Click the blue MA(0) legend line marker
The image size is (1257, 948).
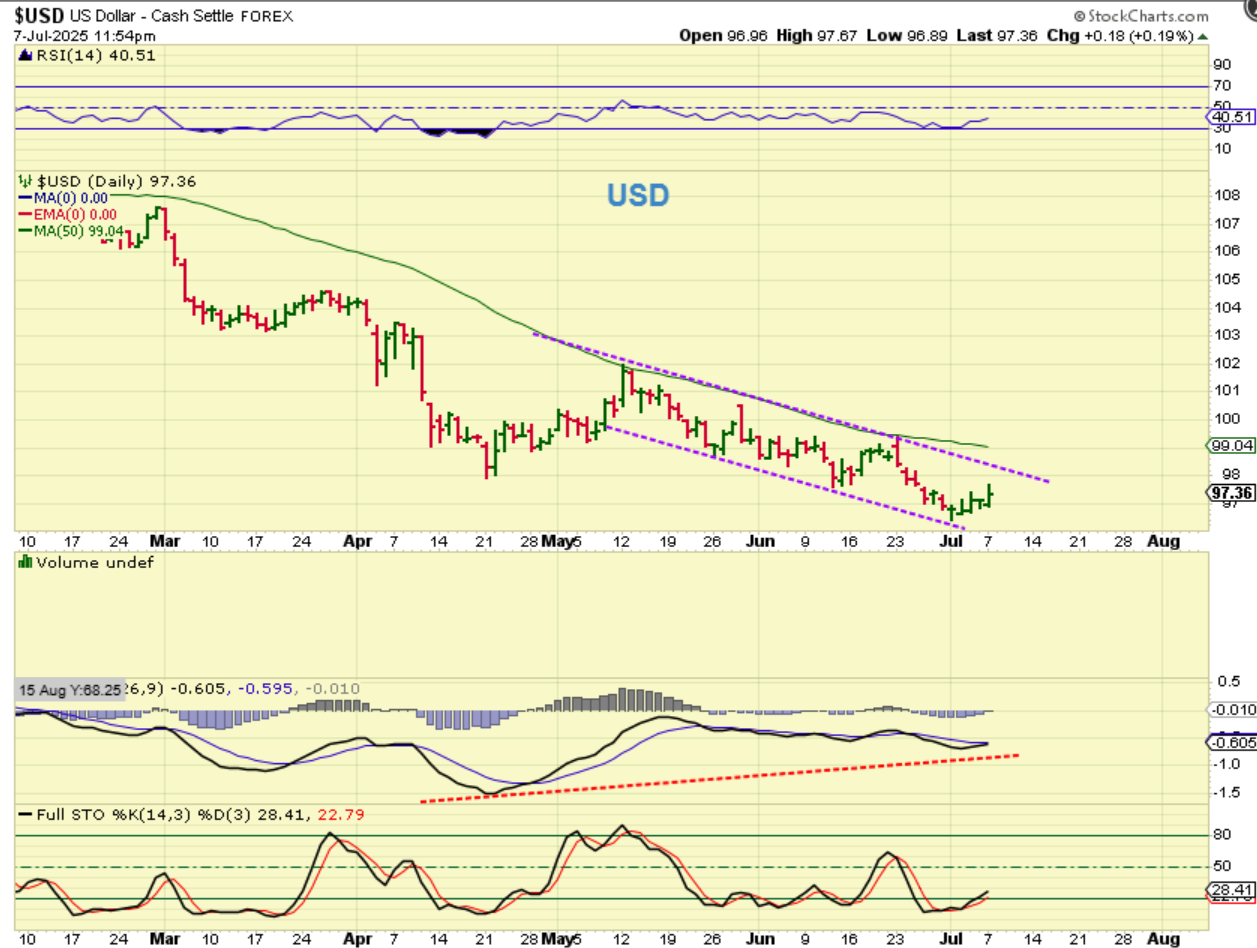(x=26, y=198)
